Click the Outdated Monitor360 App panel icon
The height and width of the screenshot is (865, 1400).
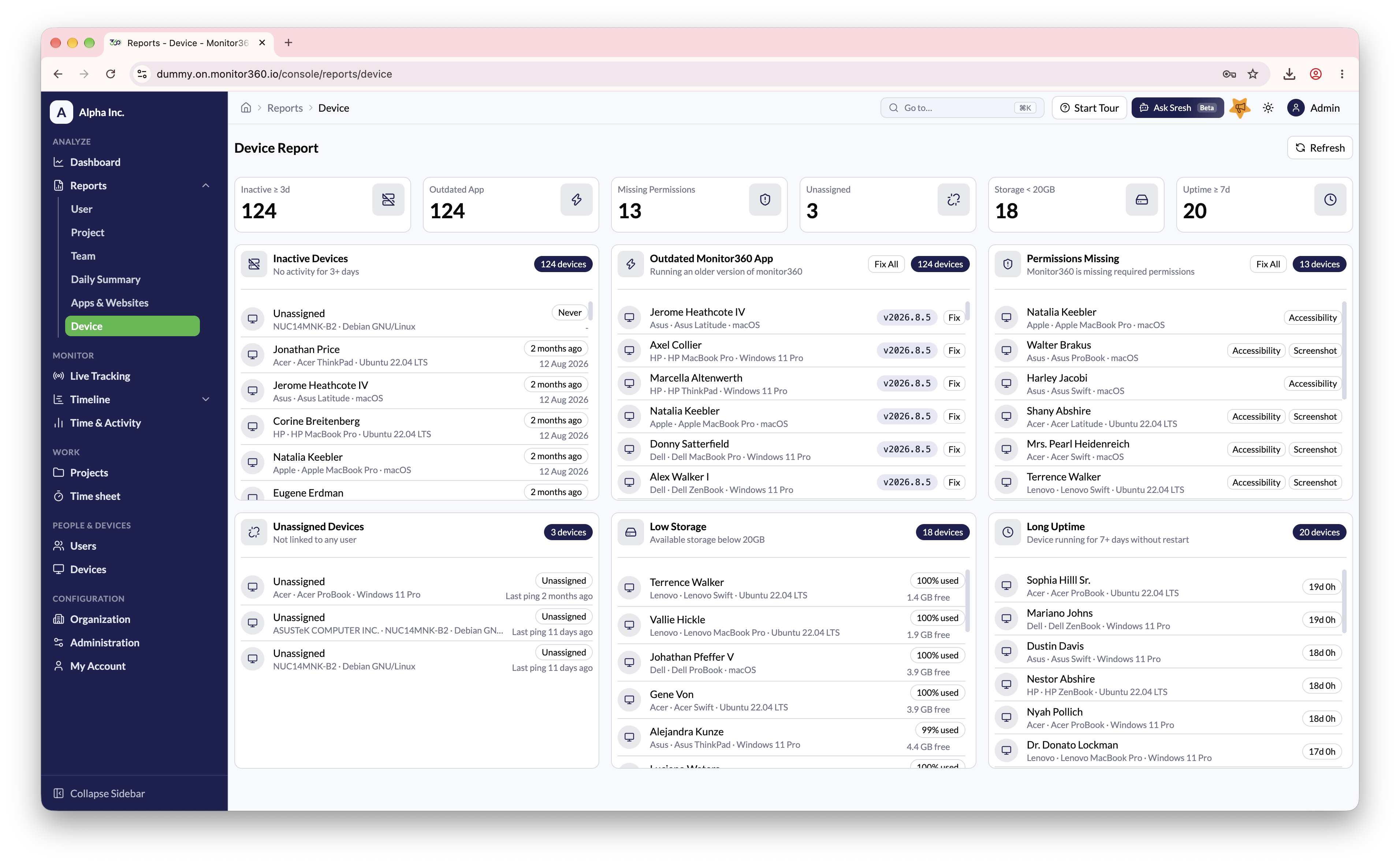point(631,264)
